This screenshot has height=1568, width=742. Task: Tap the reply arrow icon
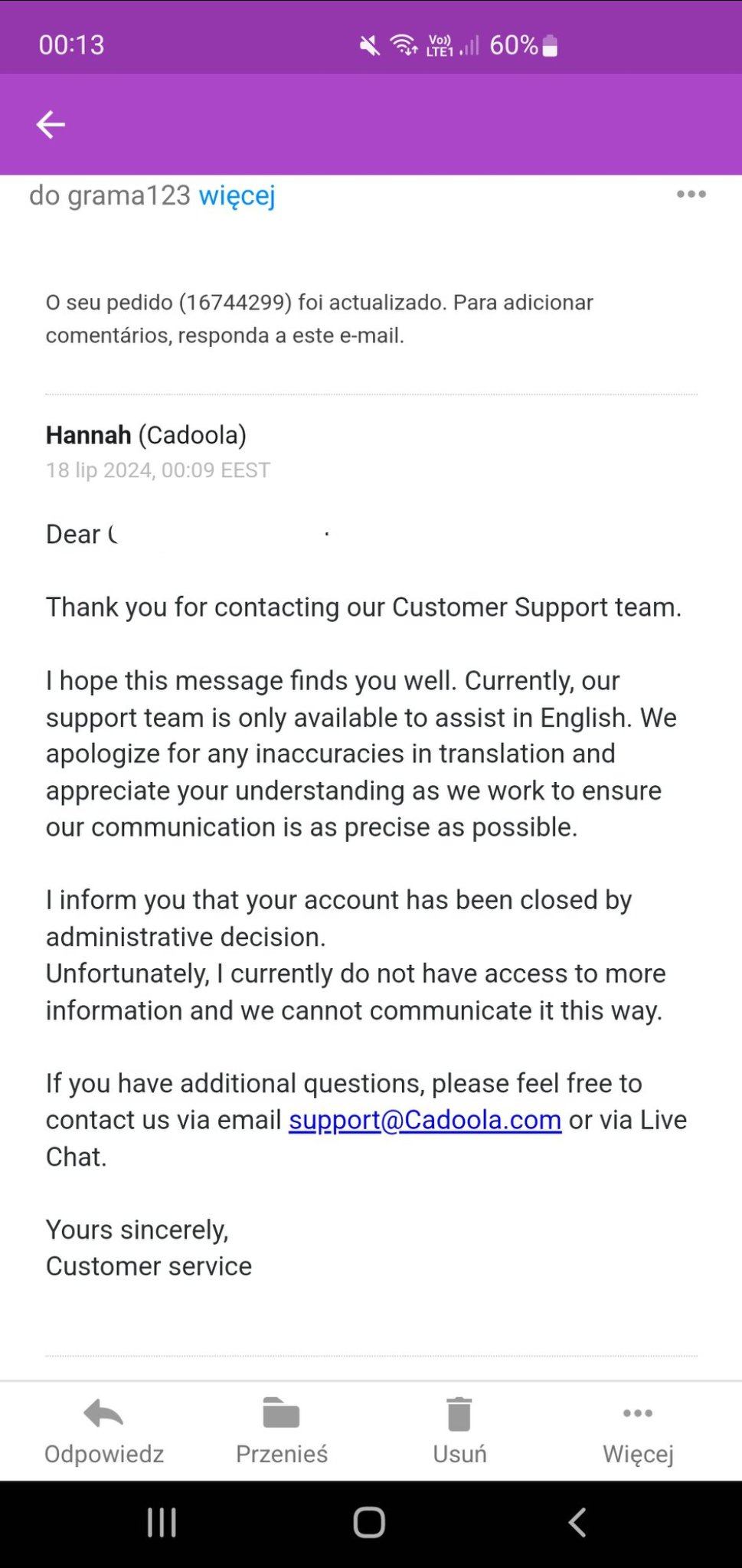pyautogui.click(x=103, y=1413)
